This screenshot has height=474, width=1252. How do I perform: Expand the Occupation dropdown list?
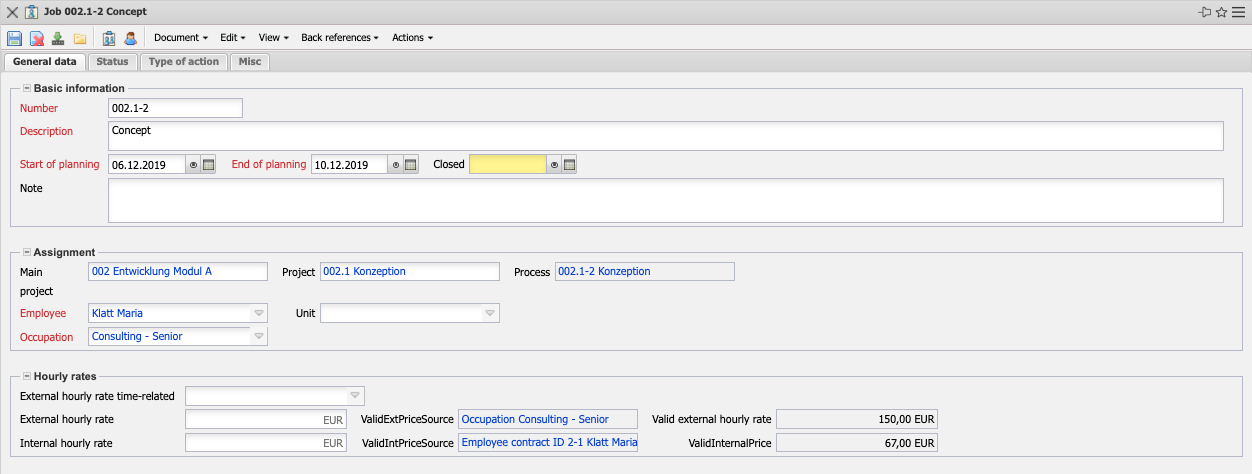[x=259, y=337]
